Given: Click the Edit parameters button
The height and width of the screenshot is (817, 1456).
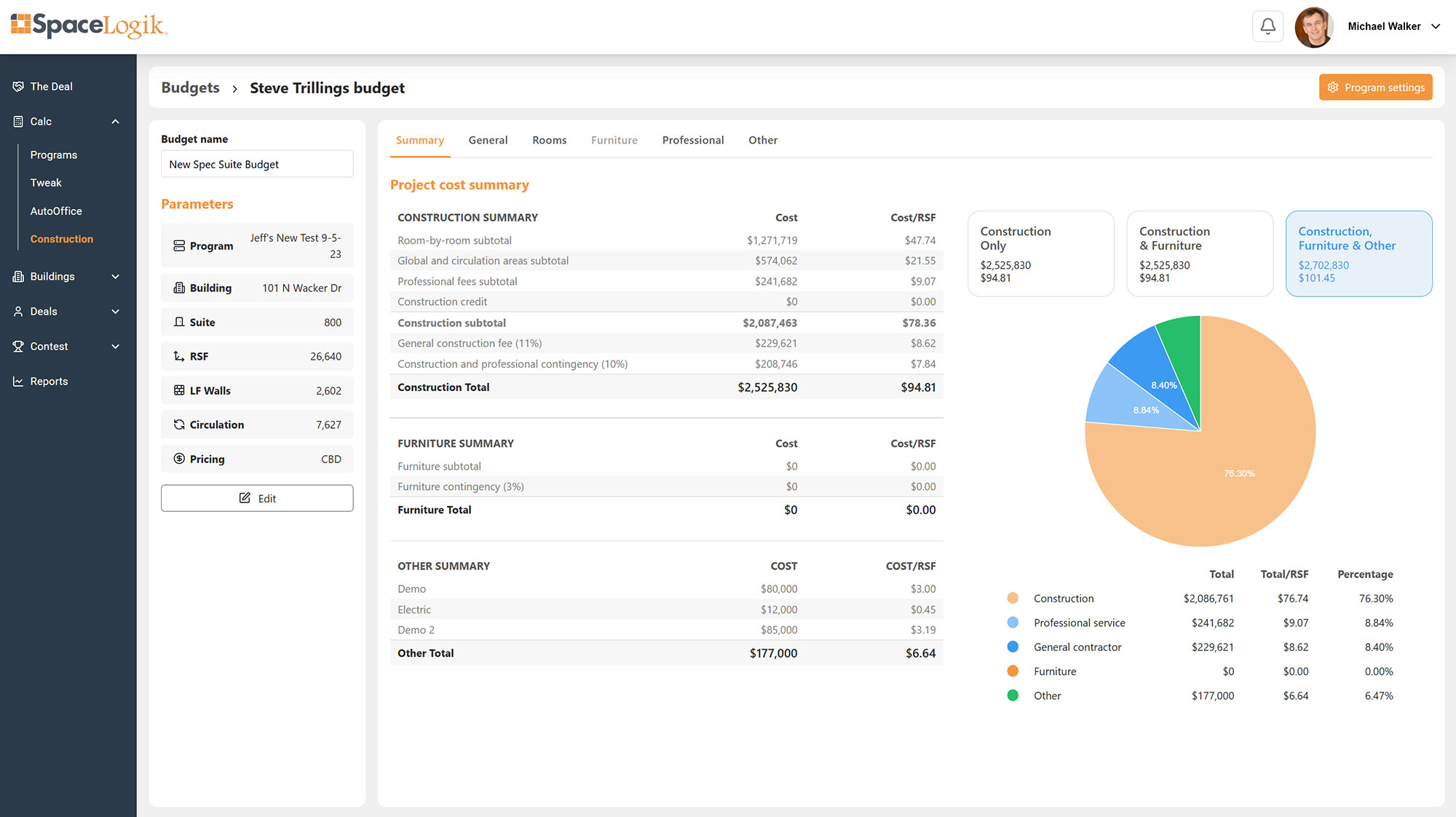Looking at the screenshot, I should pos(257,498).
